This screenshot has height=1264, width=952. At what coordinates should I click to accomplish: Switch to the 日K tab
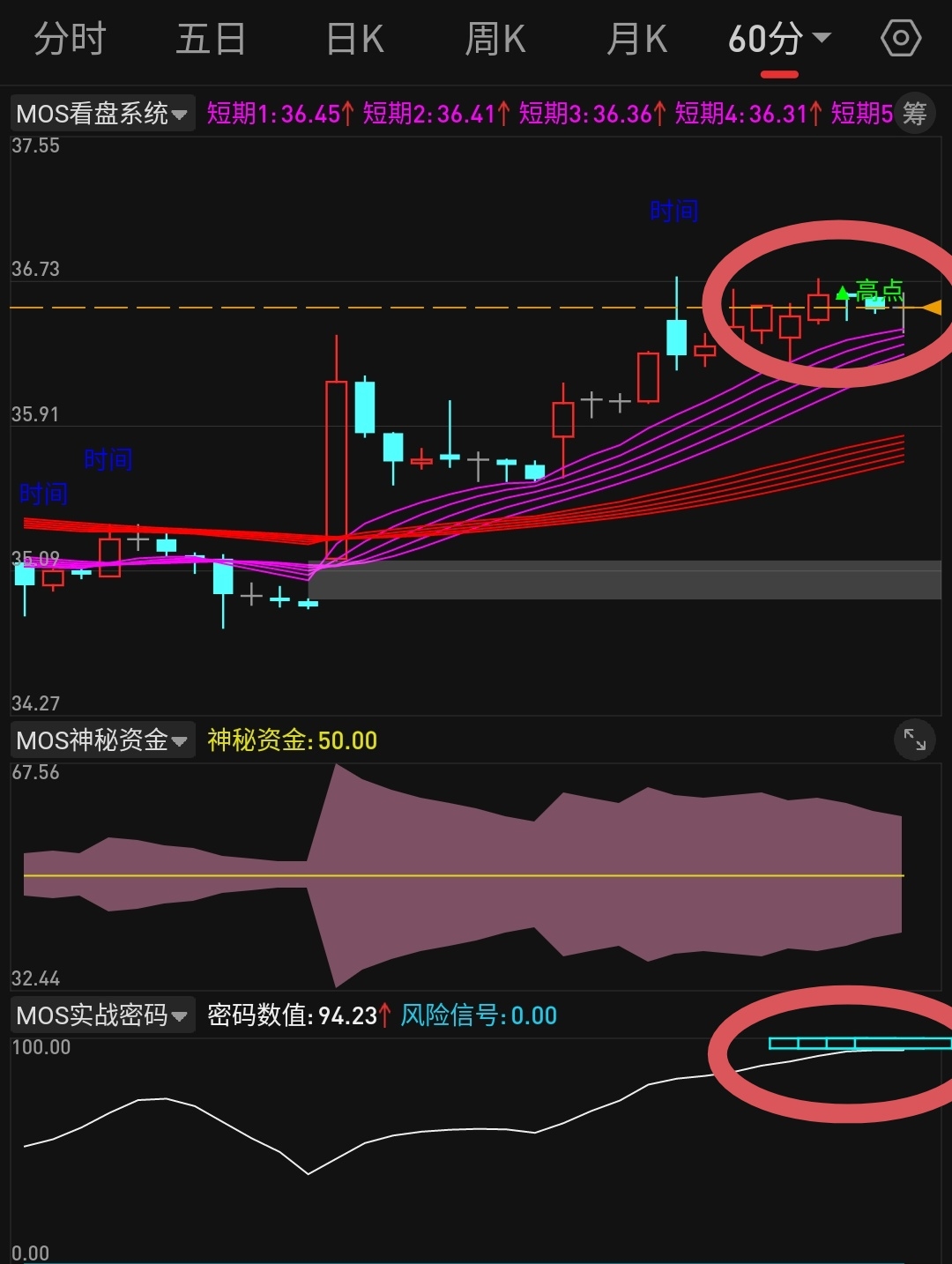pos(354,39)
